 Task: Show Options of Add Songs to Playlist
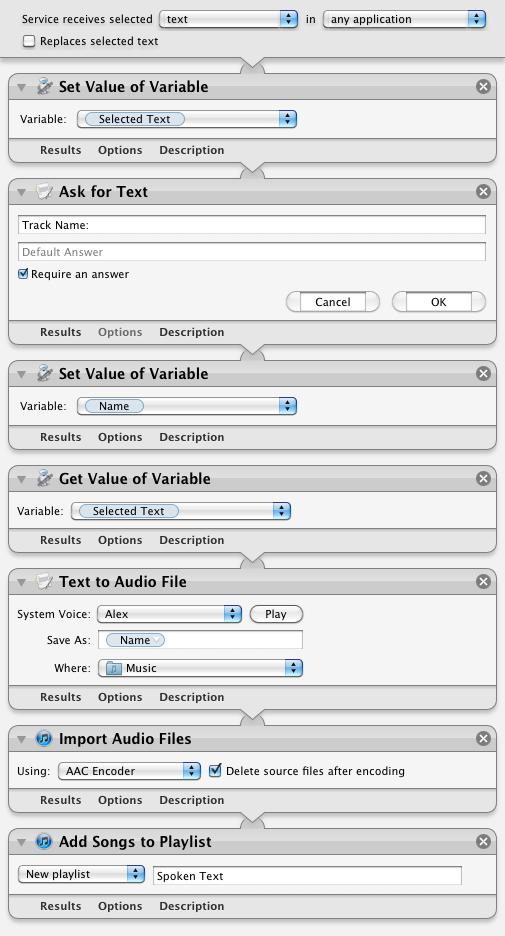coord(120,906)
